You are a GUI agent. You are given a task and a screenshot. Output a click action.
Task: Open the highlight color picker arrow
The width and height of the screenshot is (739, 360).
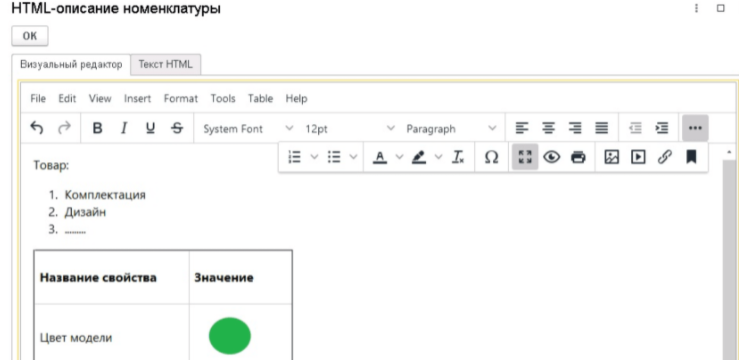pyautogui.click(x=439, y=157)
